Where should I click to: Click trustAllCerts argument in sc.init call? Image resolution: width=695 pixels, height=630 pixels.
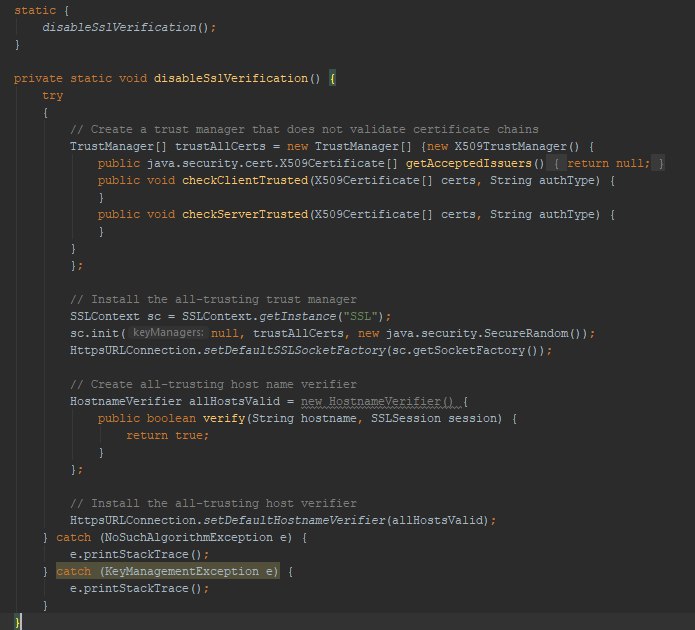(298, 333)
